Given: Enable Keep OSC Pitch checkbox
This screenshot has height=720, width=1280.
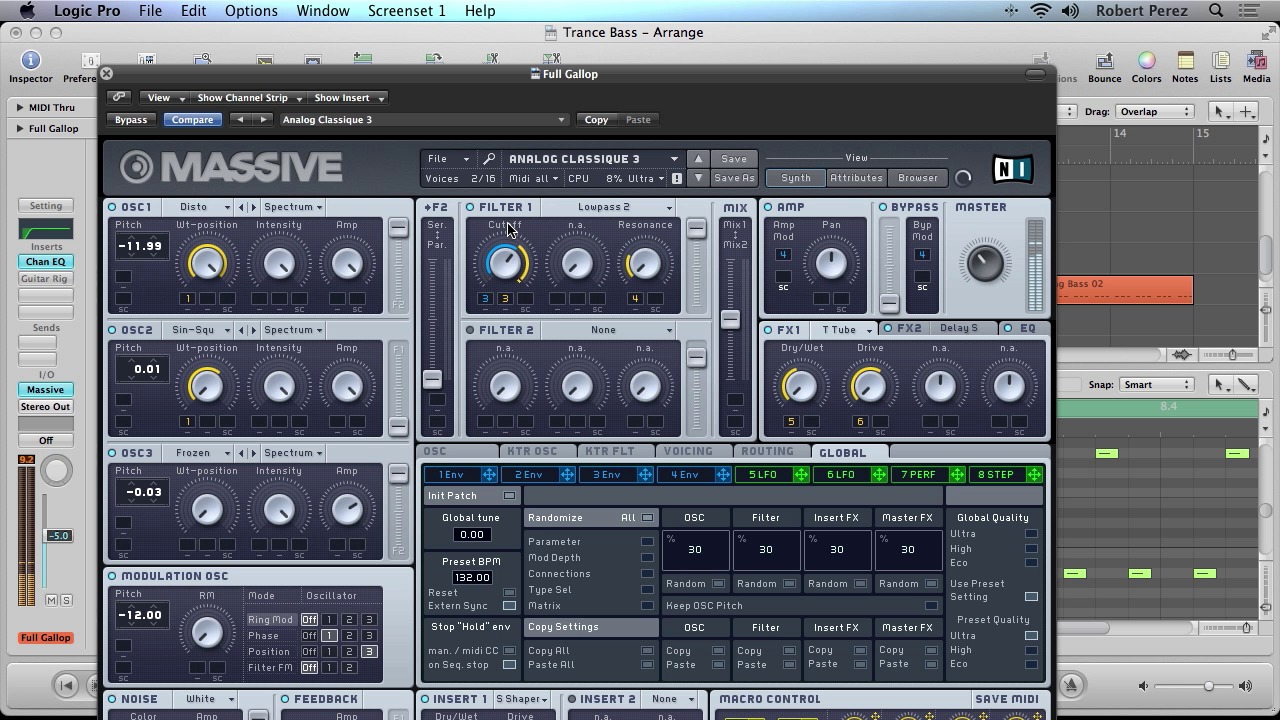Looking at the screenshot, I should 931,606.
